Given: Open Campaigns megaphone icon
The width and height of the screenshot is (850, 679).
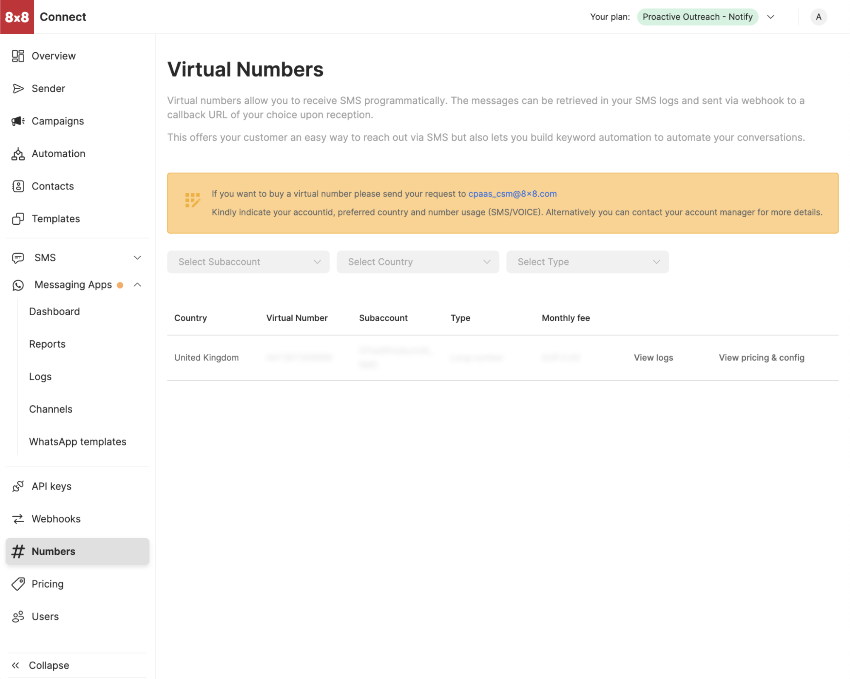Looking at the screenshot, I should (18, 121).
